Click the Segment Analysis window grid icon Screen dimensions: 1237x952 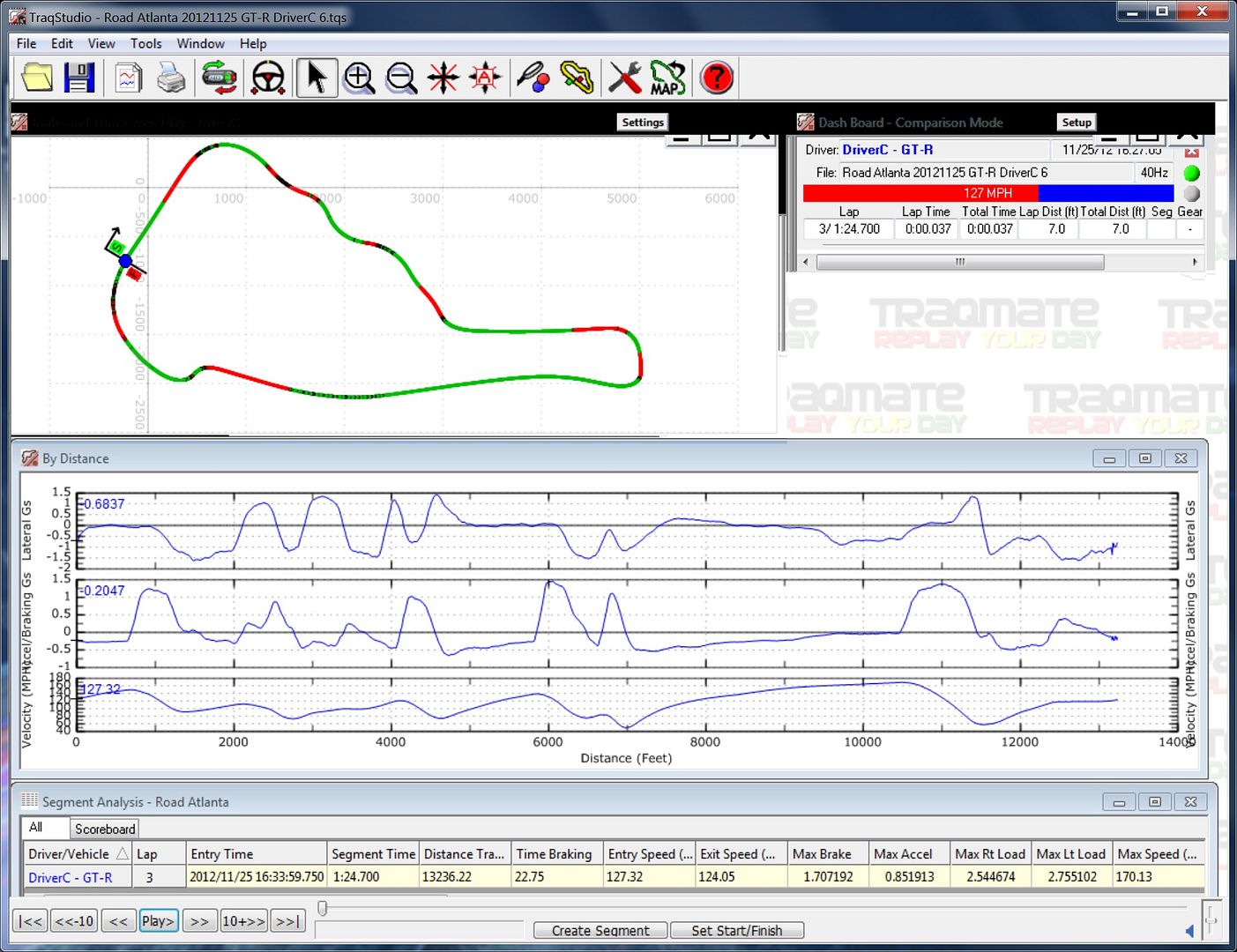pyautogui.click(x=30, y=801)
